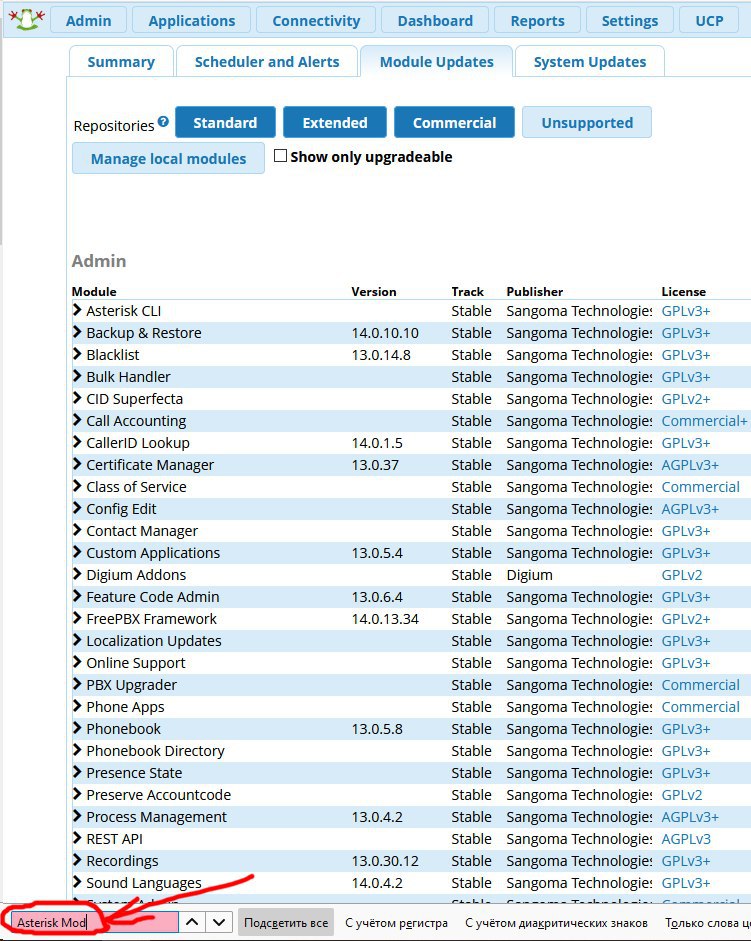This screenshot has width=751, height=941.
Task: Switch to the System Updates tab
Action: click(x=590, y=62)
